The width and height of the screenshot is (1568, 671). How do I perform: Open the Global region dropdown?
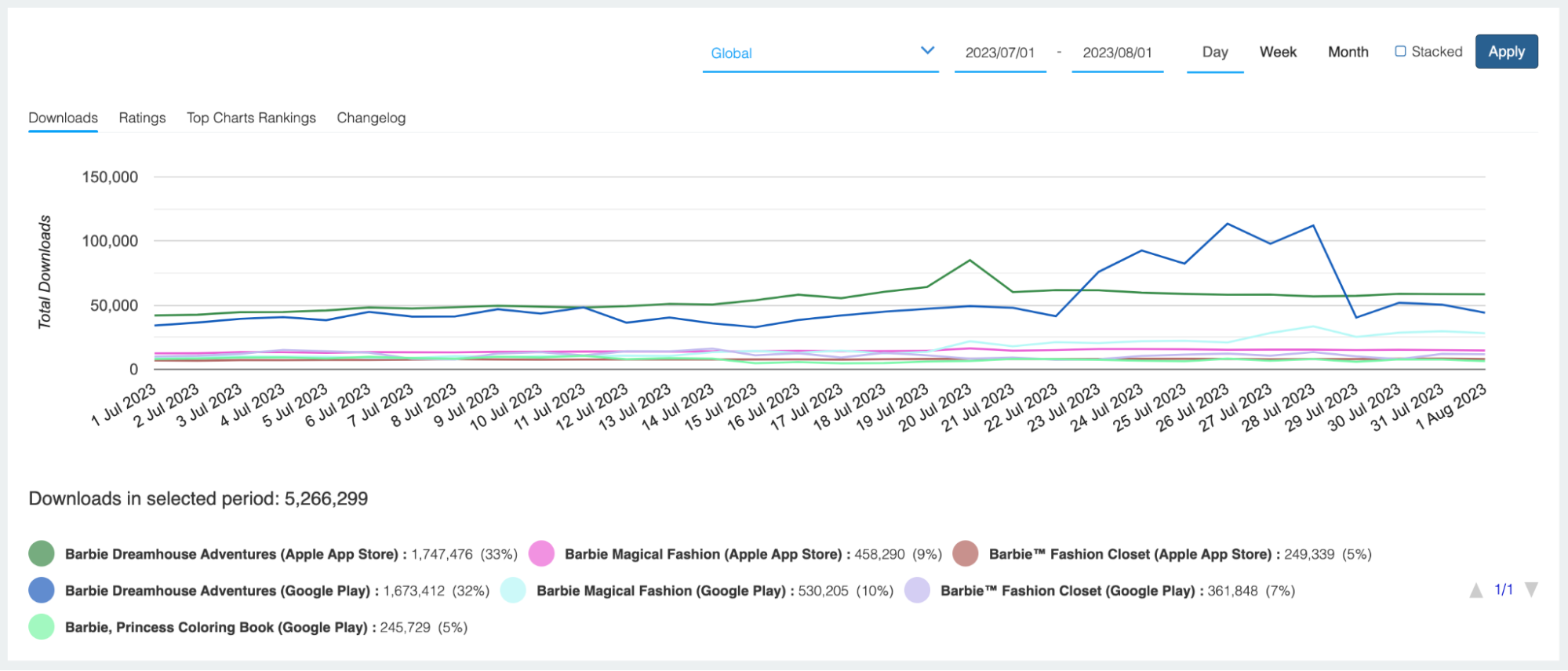point(820,53)
